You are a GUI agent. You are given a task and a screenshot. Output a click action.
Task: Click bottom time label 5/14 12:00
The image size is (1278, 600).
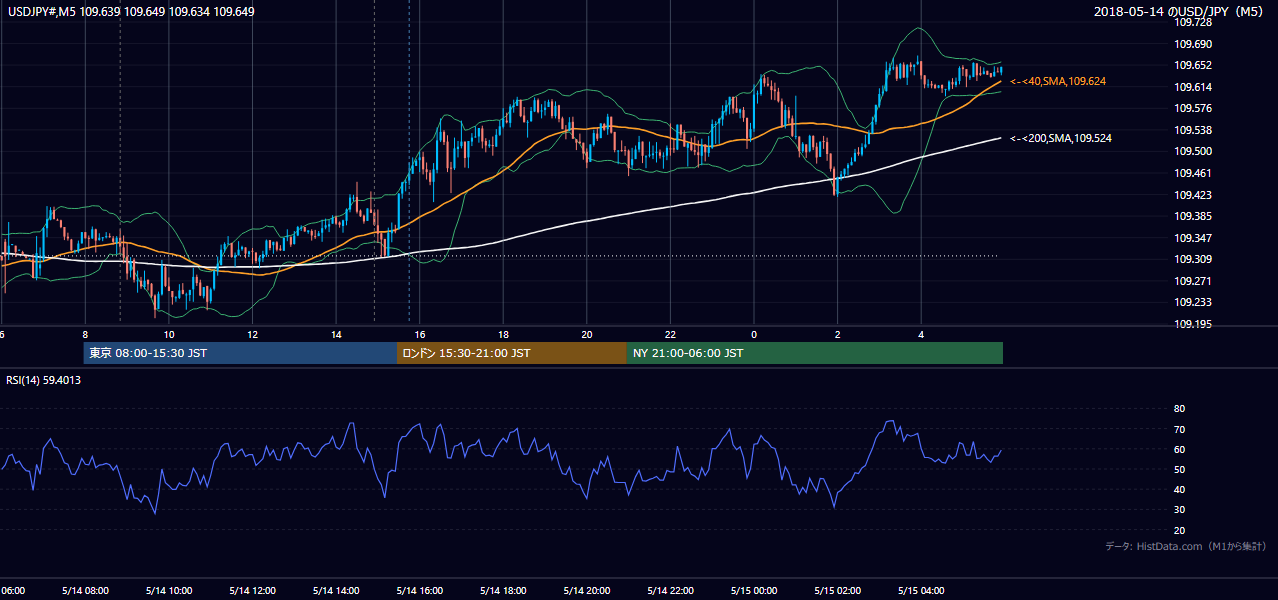coord(253,590)
